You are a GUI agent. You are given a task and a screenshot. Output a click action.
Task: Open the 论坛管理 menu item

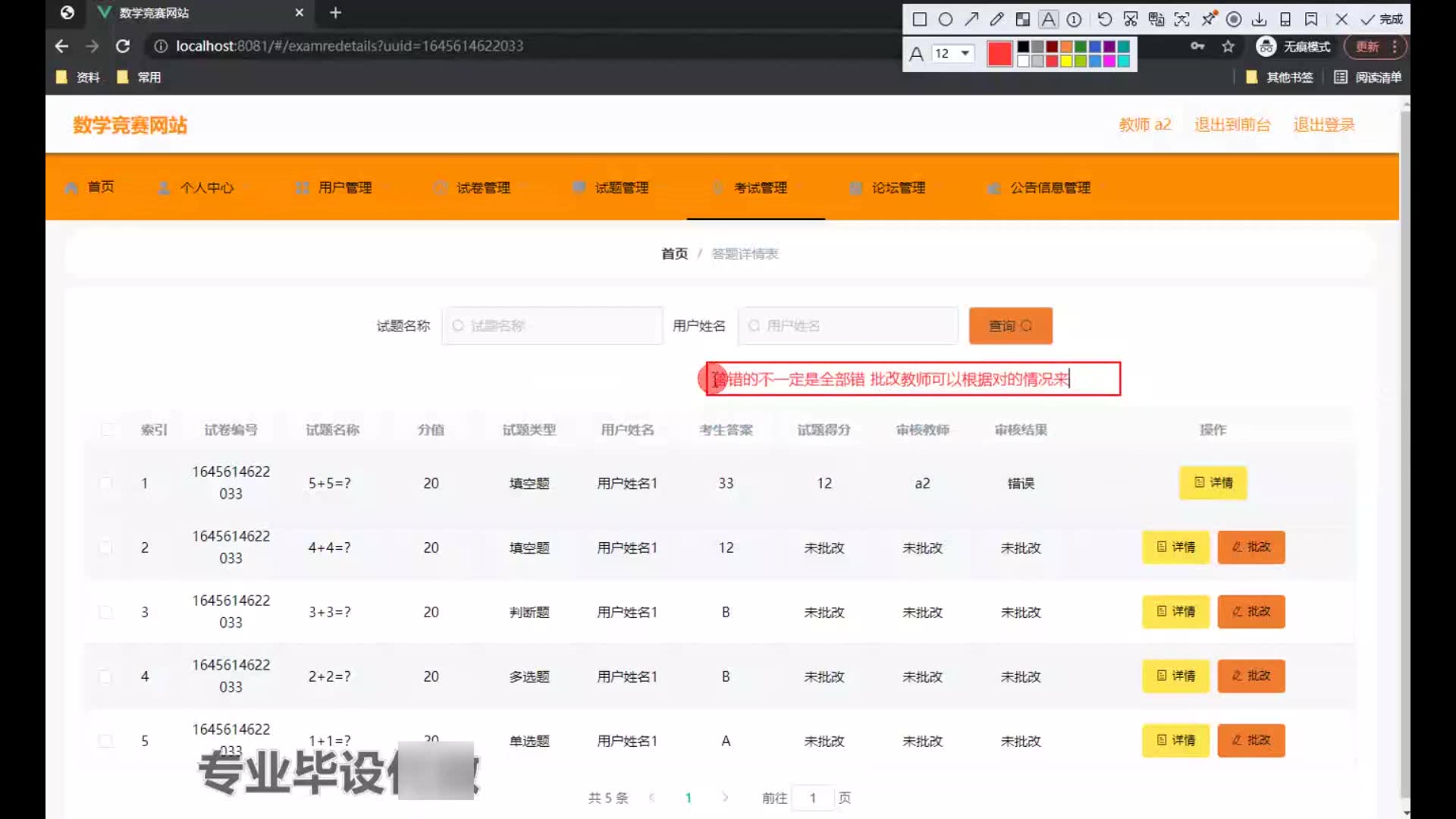898,188
